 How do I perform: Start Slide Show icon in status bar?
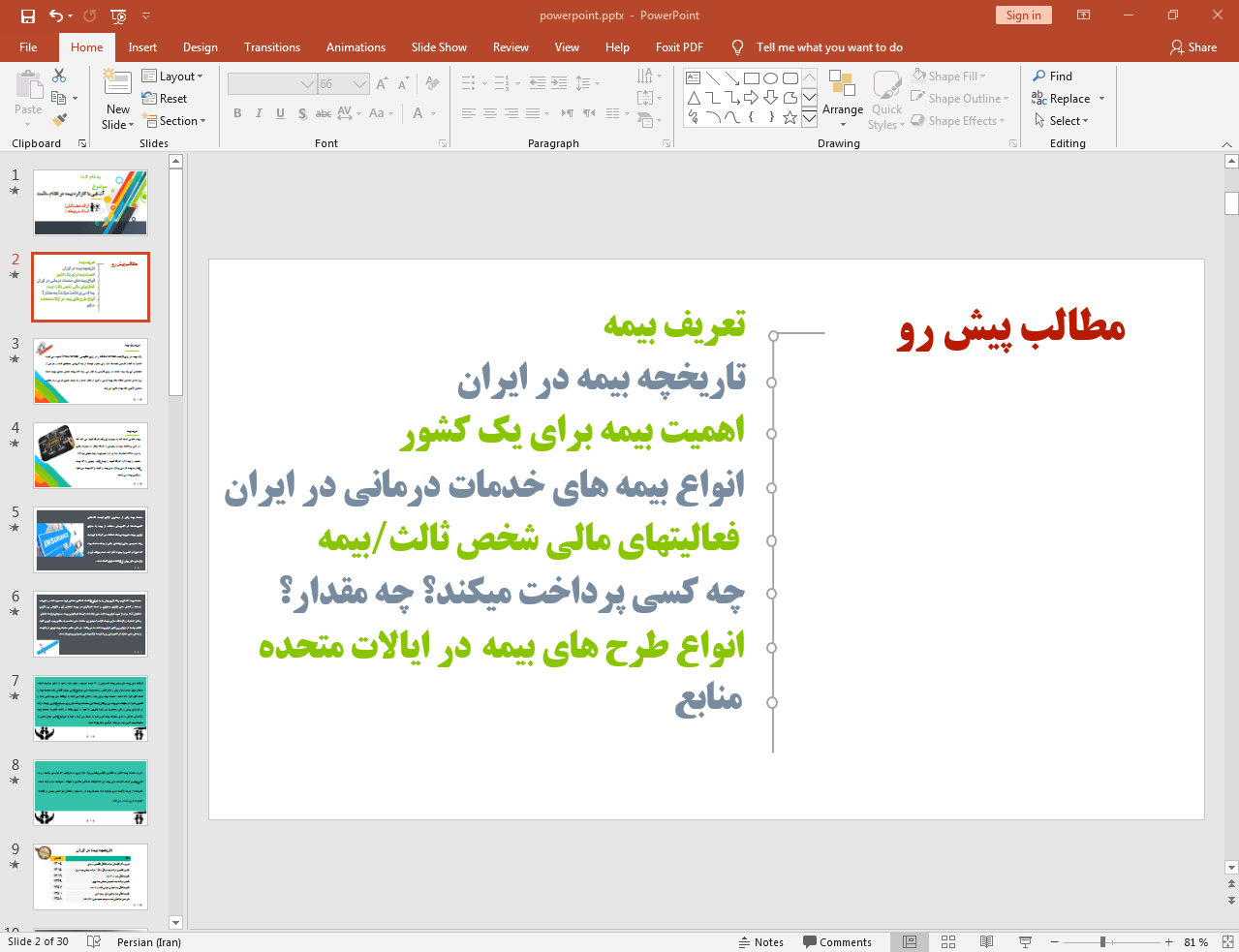tap(1025, 941)
